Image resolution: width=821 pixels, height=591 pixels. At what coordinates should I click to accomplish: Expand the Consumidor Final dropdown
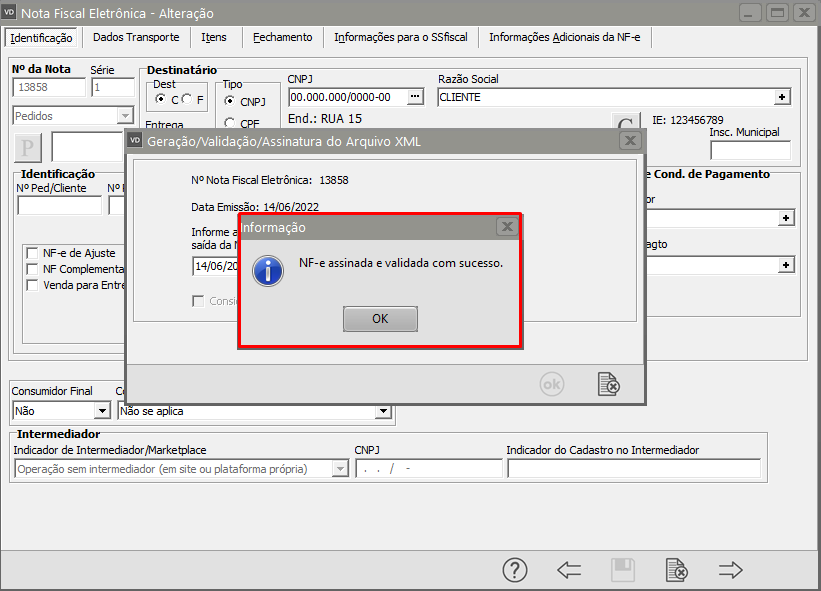(x=102, y=411)
